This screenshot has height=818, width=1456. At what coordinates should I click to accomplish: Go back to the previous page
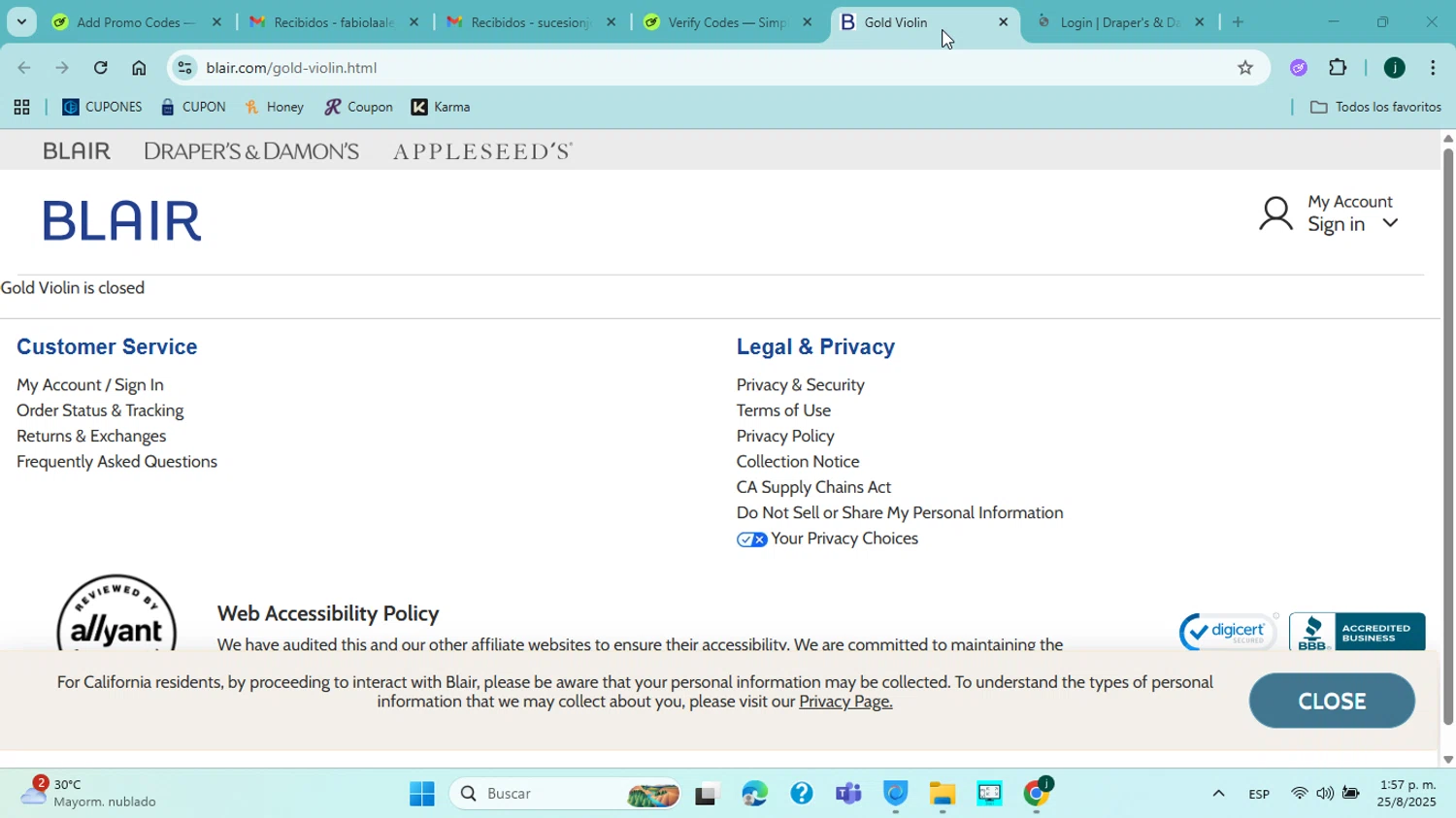click(x=24, y=68)
